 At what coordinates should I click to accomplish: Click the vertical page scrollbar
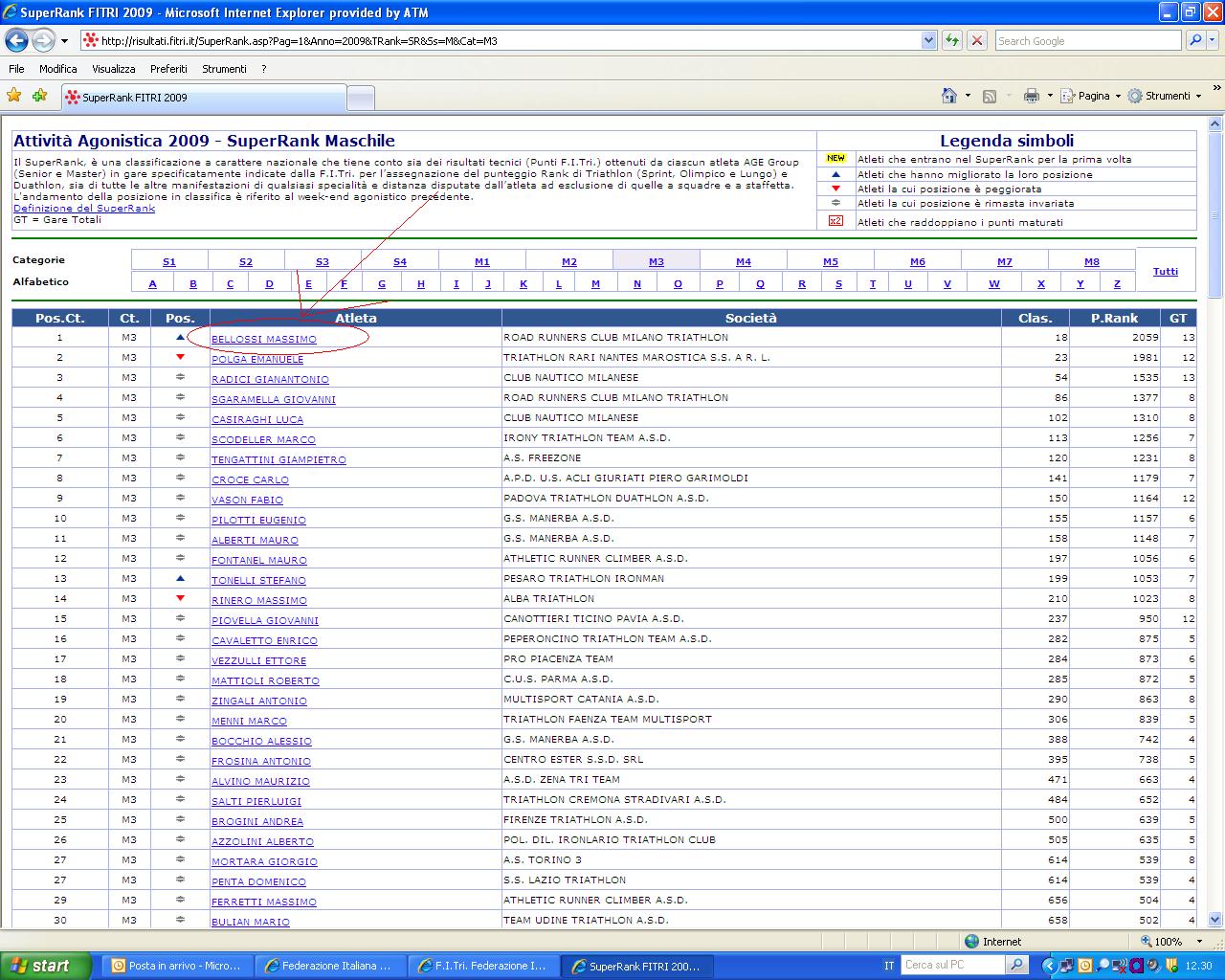[x=1216, y=522]
